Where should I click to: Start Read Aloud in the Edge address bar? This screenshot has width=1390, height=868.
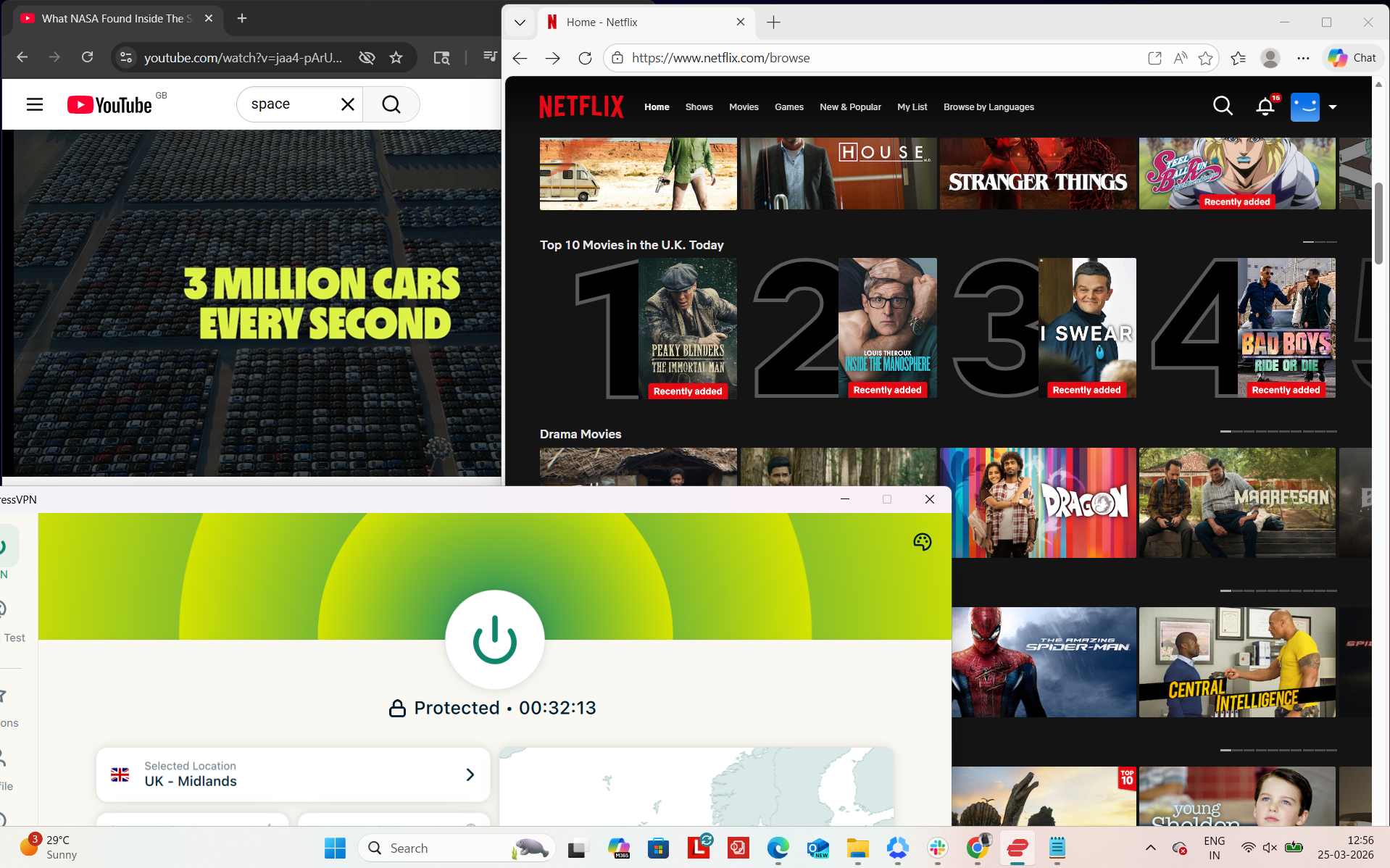1180,58
